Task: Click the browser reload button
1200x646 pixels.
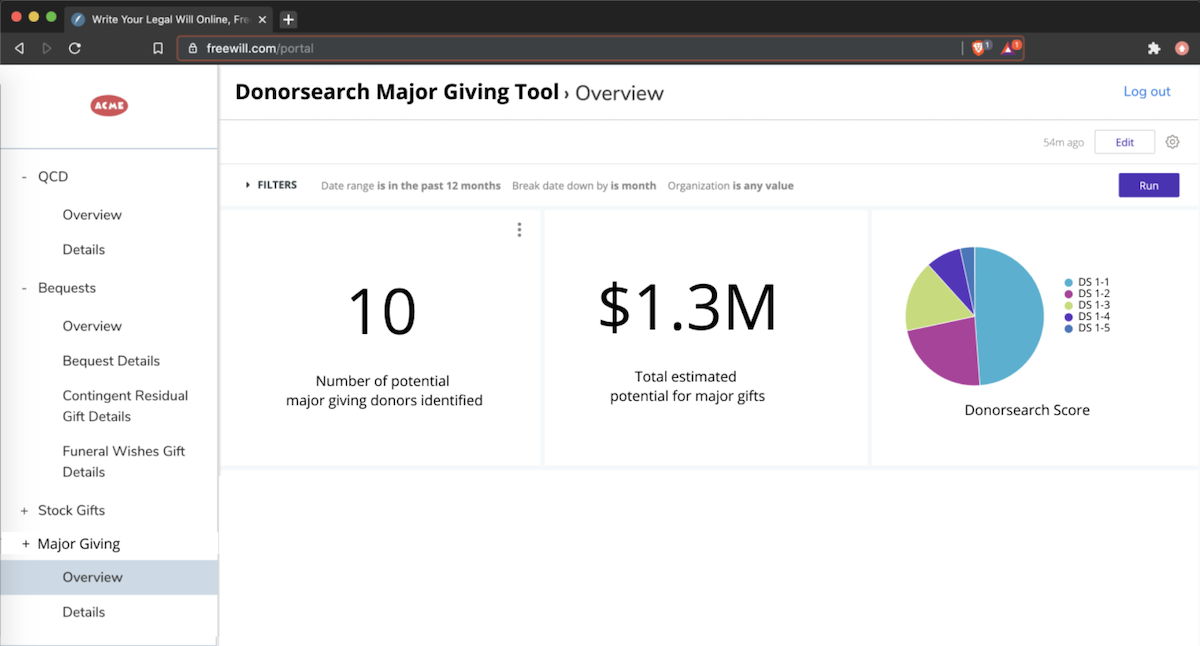Action: pos(75,48)
